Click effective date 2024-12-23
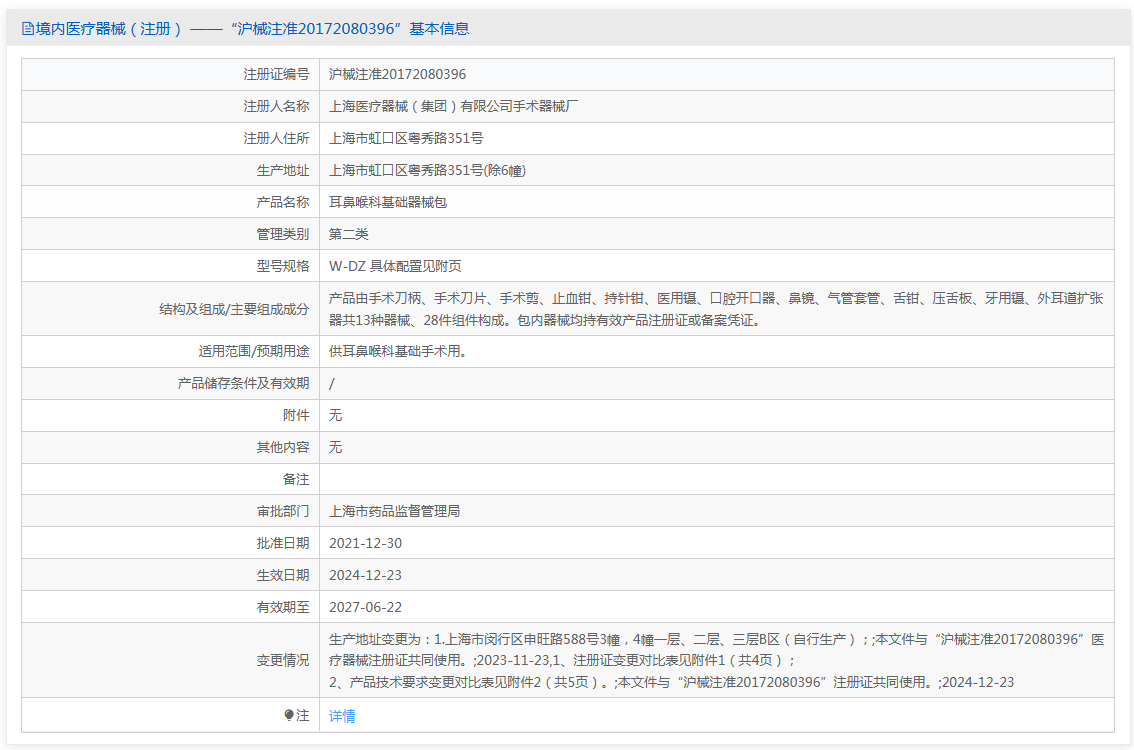Viewport: 1134px width, 750px height. 365,575
